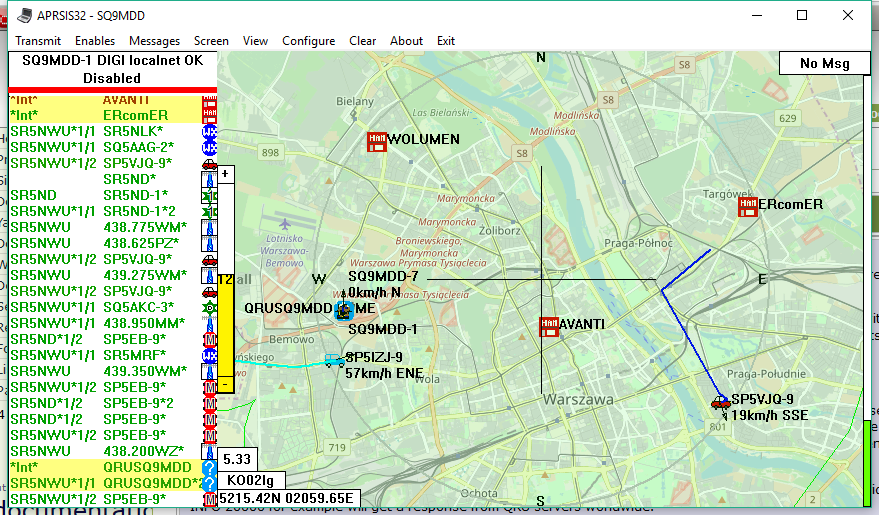Select the ME station icon on map
Viewport: 879px width, 515px height.
click(x=344, y=310)
